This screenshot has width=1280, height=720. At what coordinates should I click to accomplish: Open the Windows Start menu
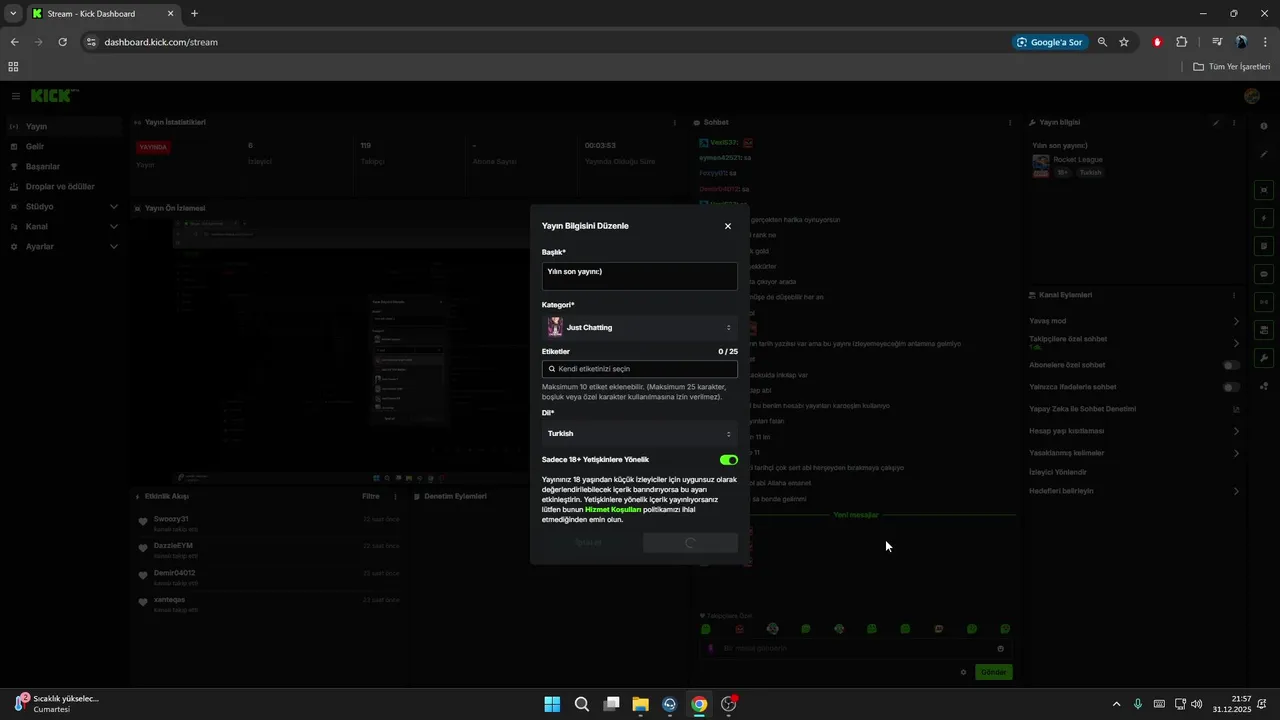pyautogui.click(x=552, y=704)
